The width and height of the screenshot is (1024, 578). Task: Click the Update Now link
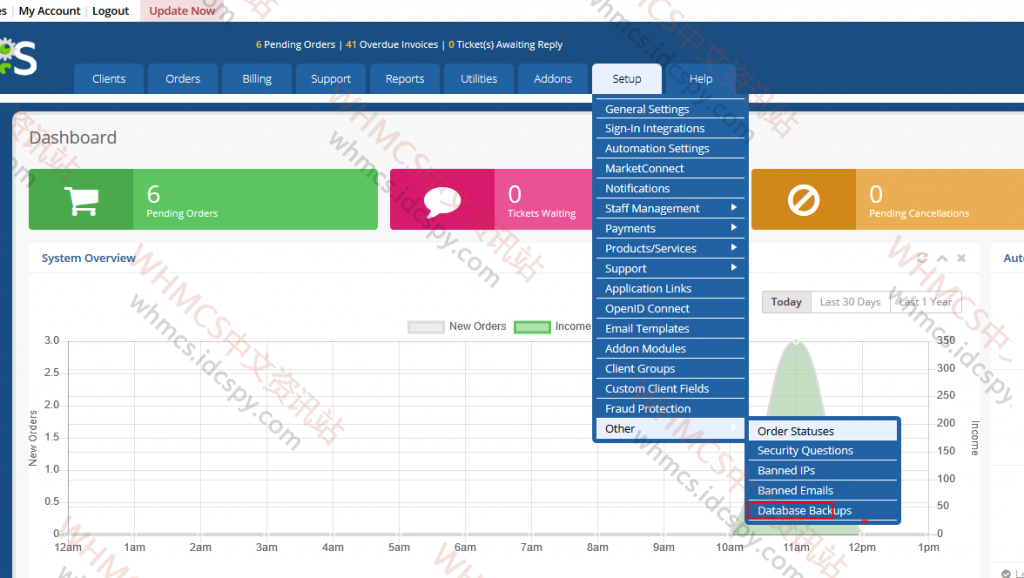point(182,11)
